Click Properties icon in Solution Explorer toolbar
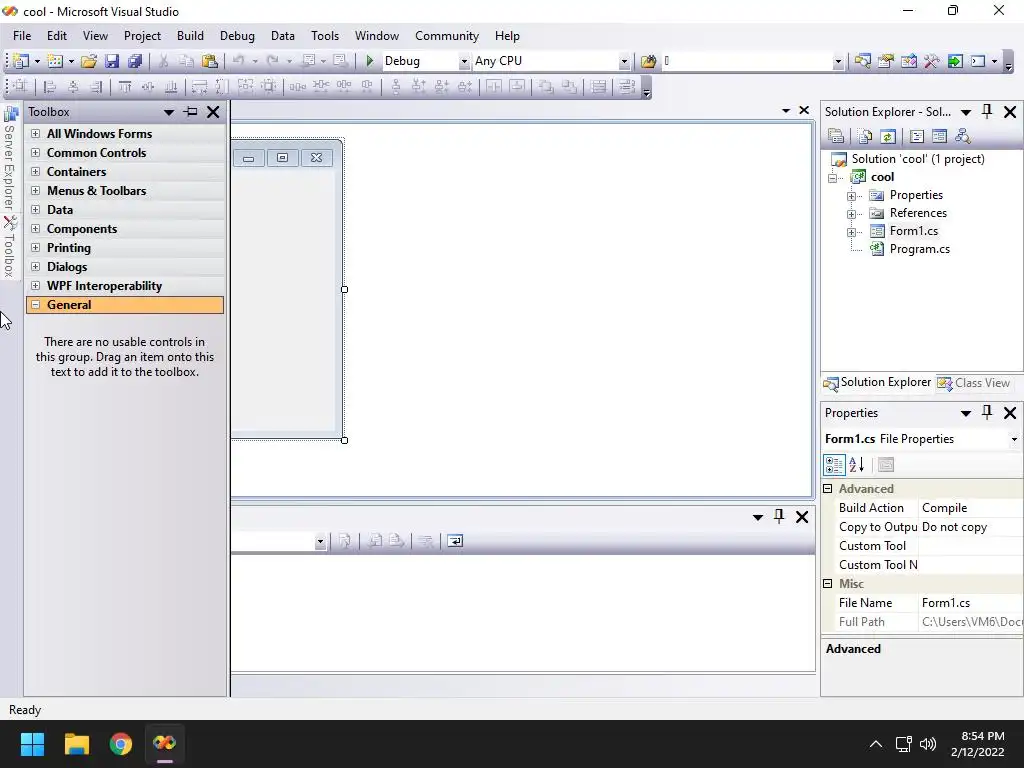The width and height of the screenshot is (1024, 768). coord(836,136)
